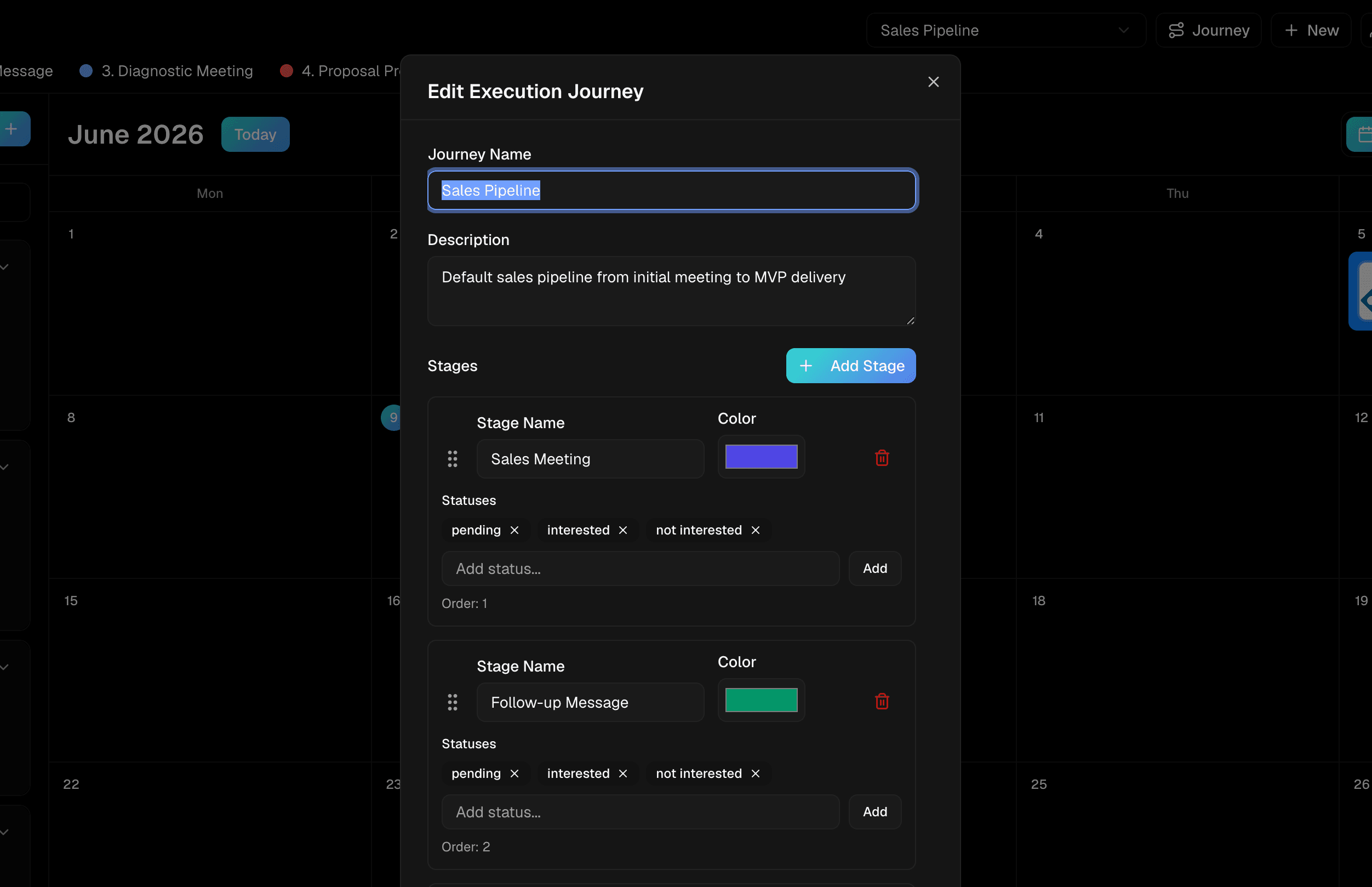Select June 18 in the calendar
1372x887 pixels.
pos(1039,600)
